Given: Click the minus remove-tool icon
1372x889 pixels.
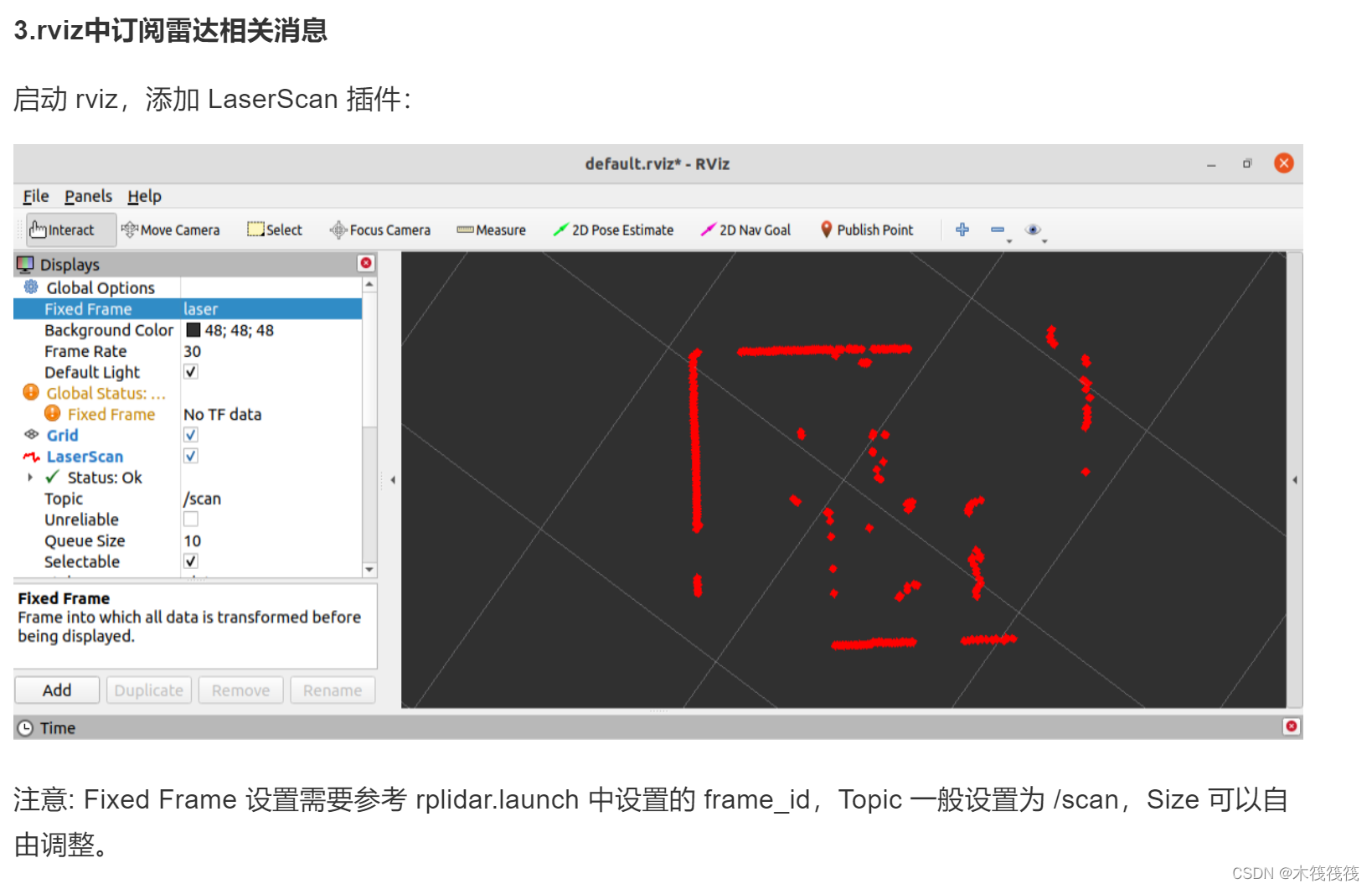Looking at the screenshot, I should 998,230.
